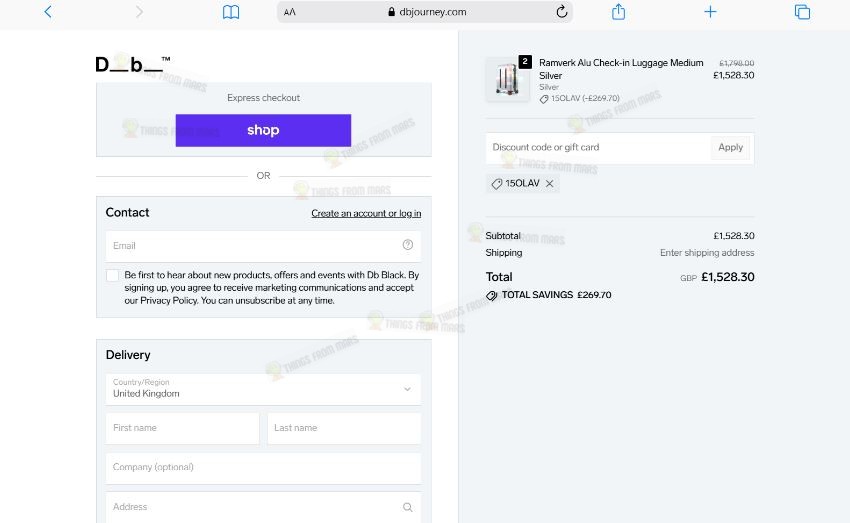The height and width of the screenshot is (523, 850).
Task: Remove the 15OLAV code with X
Action: coord(550,184)
